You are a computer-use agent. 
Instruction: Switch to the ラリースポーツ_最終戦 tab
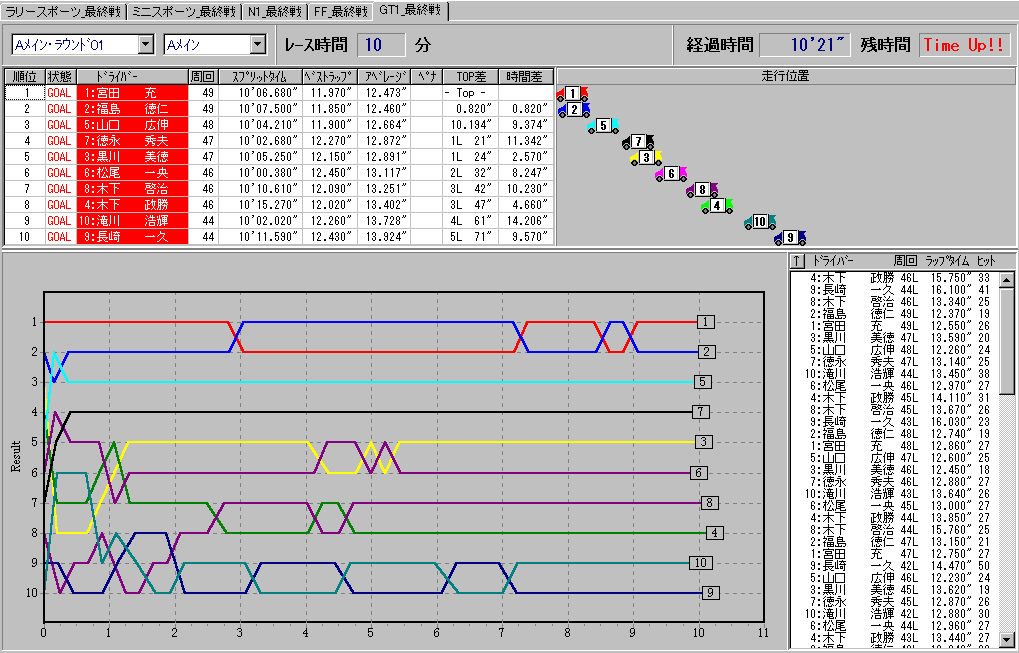[65, 12]
